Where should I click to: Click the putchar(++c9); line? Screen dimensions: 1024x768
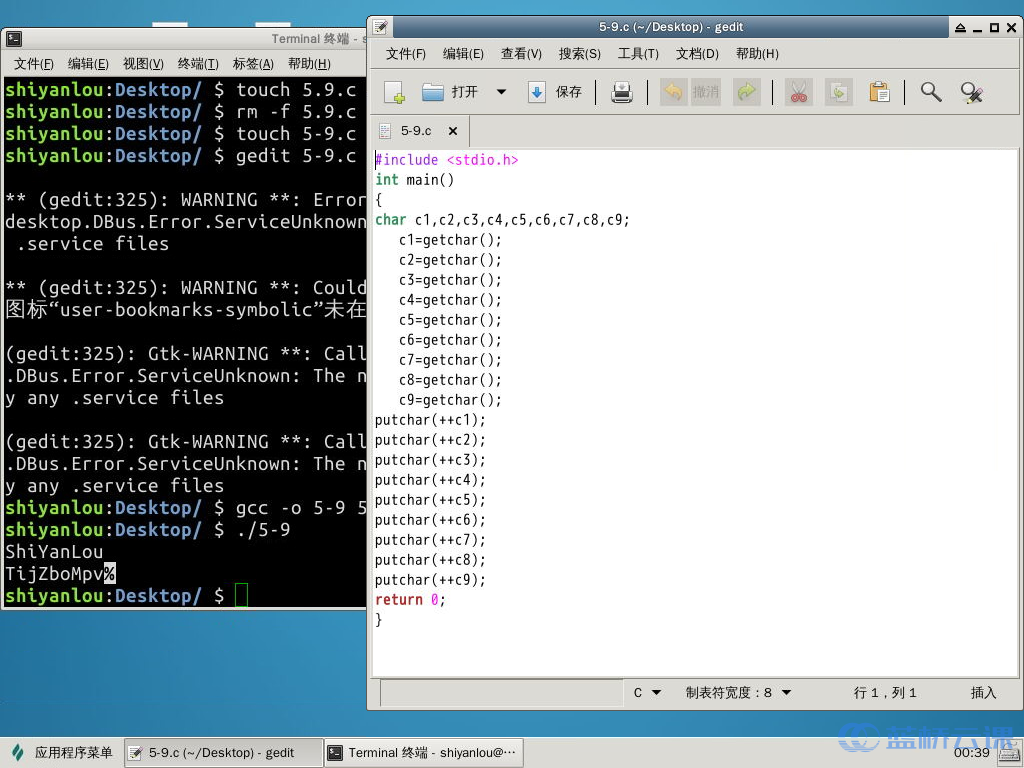[x=430, y=580]
